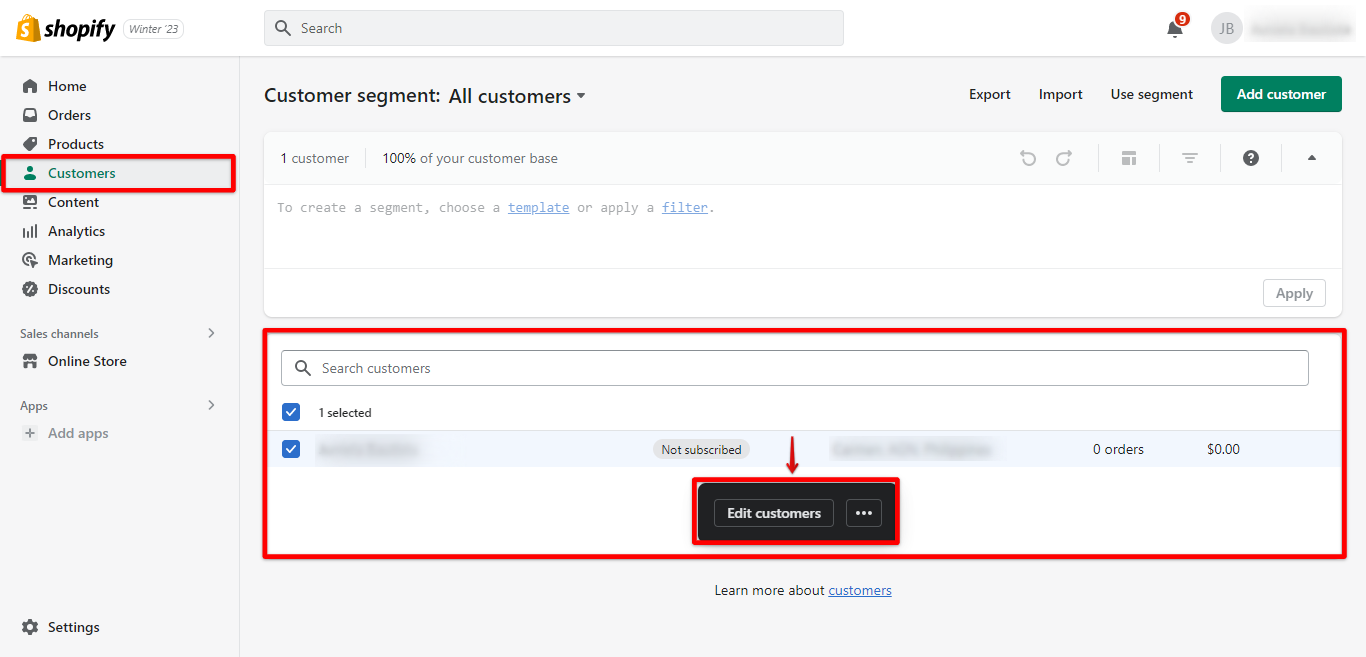This screenshot has height=657, width=1366.
Task: Click the undo arrow in segment editor
Action: tap(1028, 158)
